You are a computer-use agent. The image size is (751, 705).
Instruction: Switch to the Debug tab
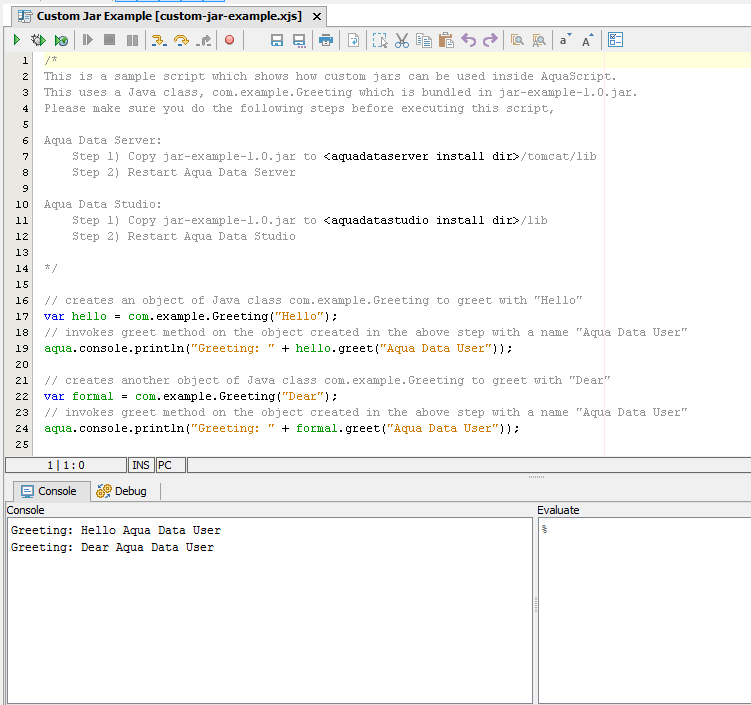[122, 491]
